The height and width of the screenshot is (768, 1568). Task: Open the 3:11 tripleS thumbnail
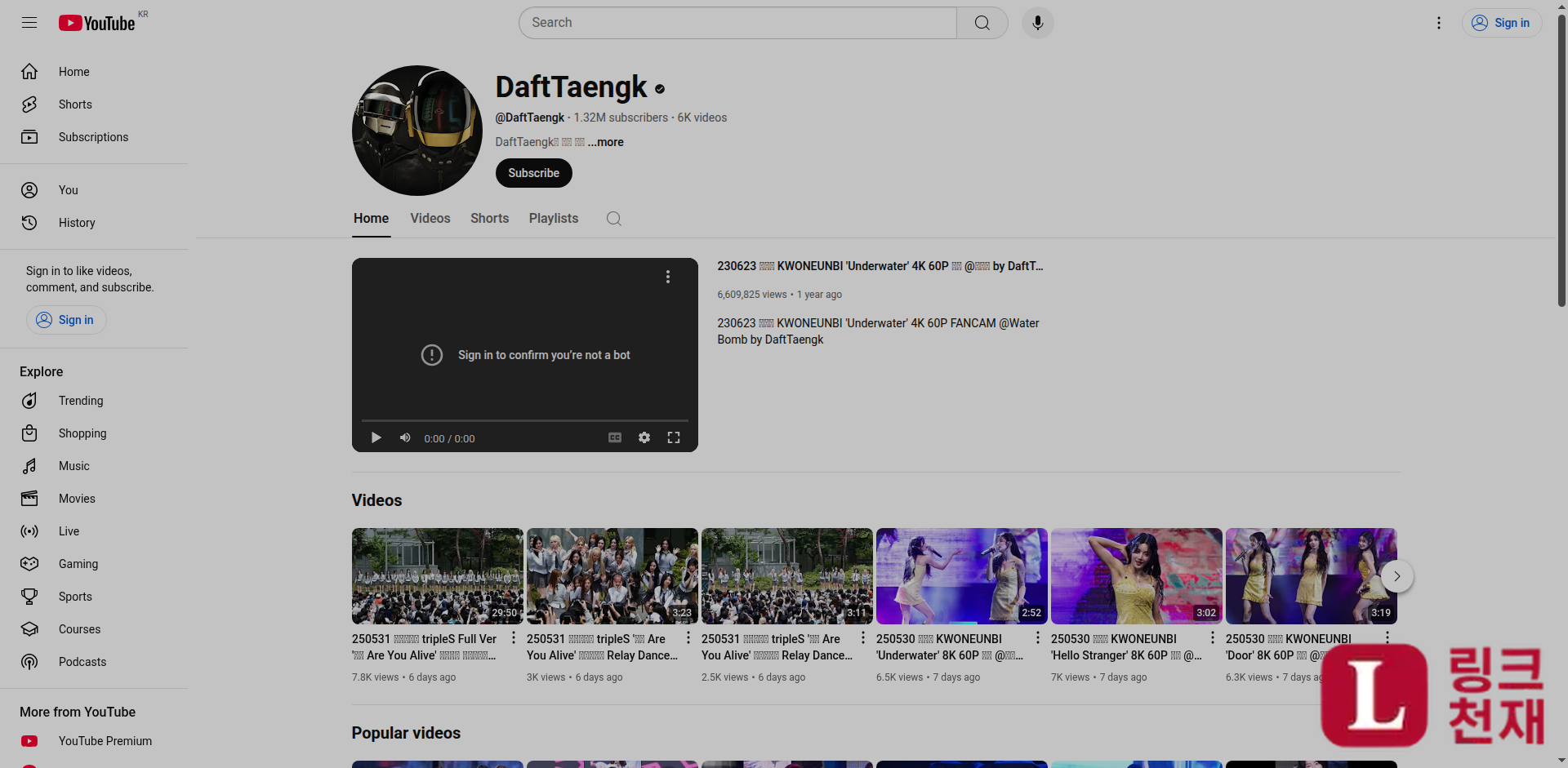(787, 576)
